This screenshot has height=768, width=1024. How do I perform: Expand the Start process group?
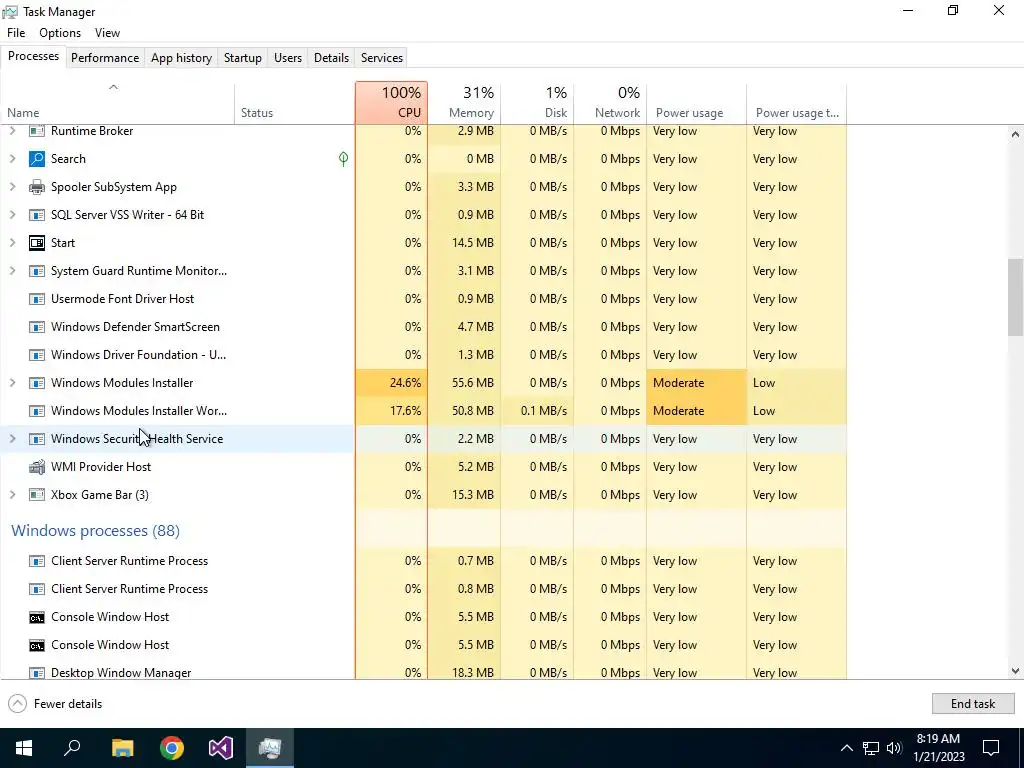(x=12, y=243)
